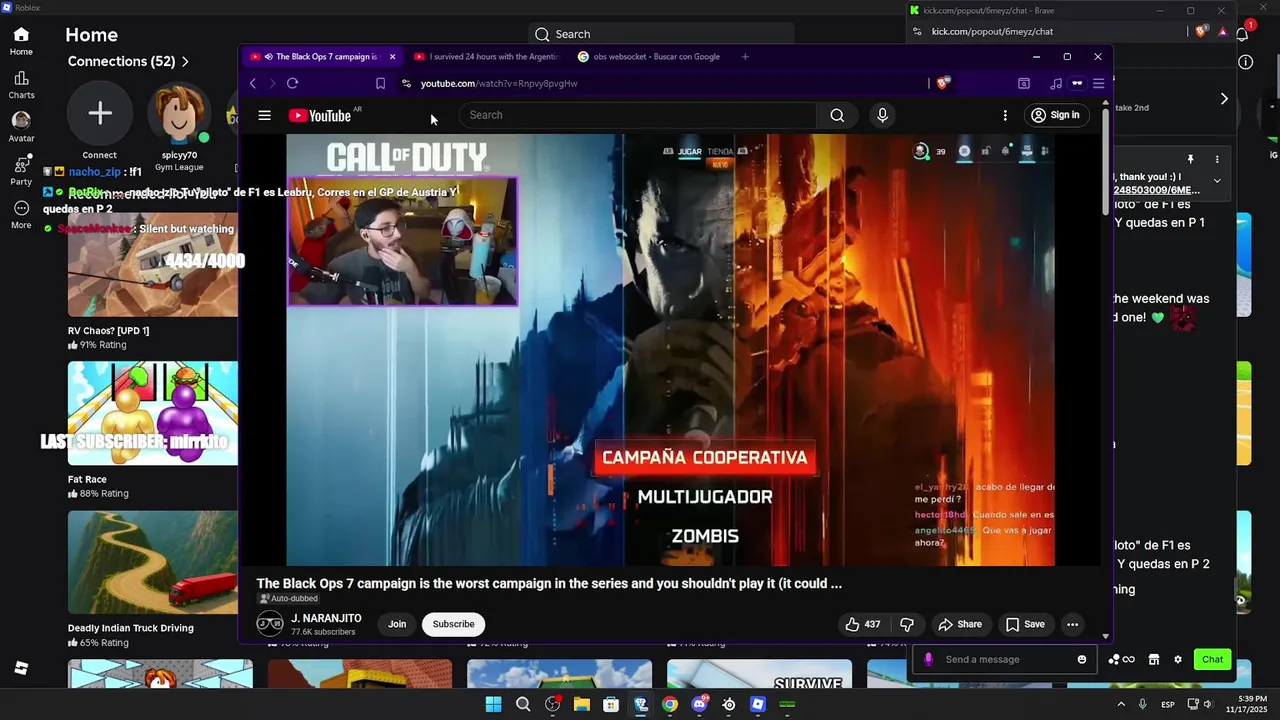Open Roblox Party sidebar item
The height and width of the screenshot is (720, 1280).
click(21, 171)
